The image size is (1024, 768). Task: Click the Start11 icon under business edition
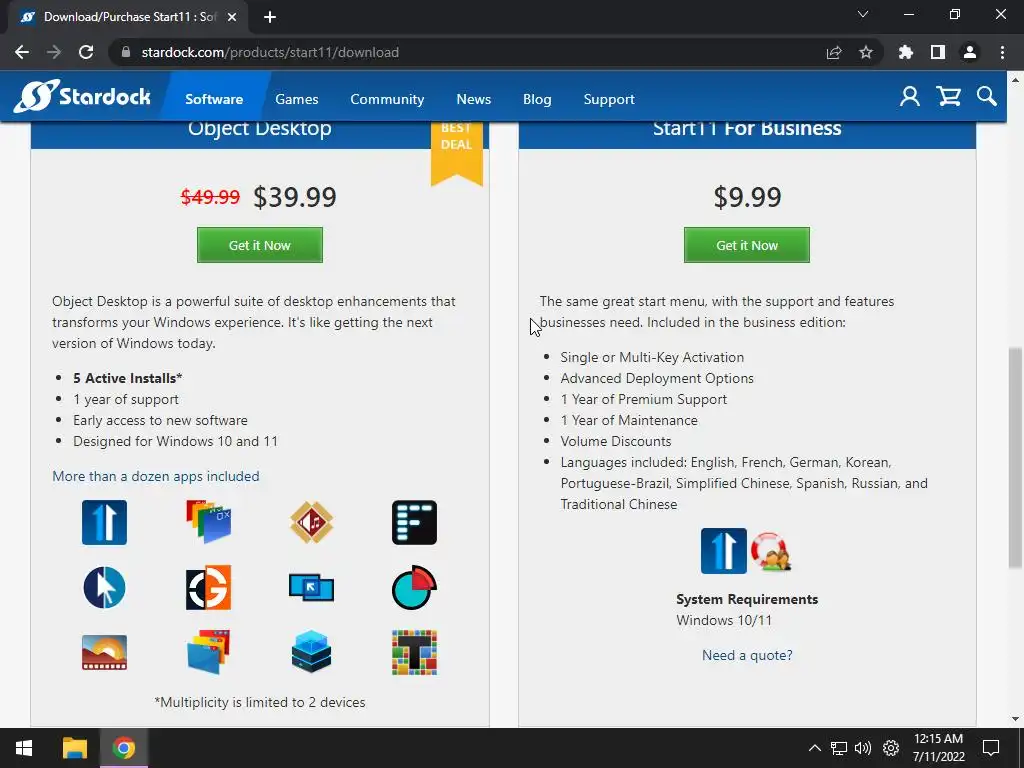coord(724,551)
